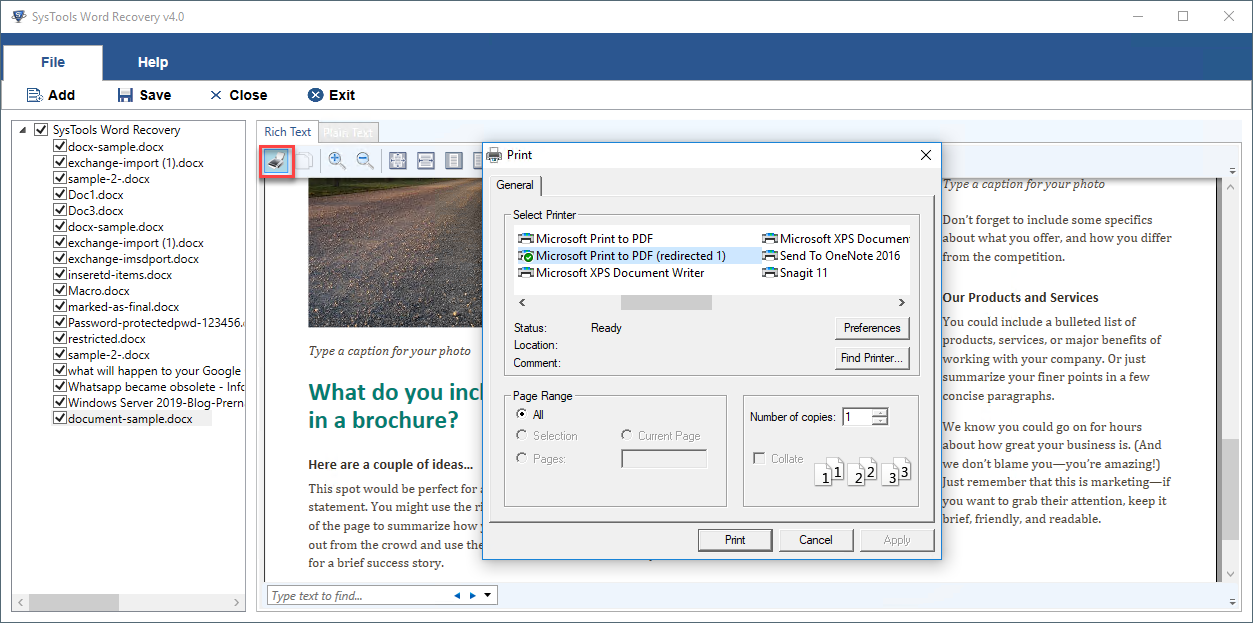Open the Help ribbon tab
The width and height of the screenshot is (1253, 623).
click(x=153, y=62)
